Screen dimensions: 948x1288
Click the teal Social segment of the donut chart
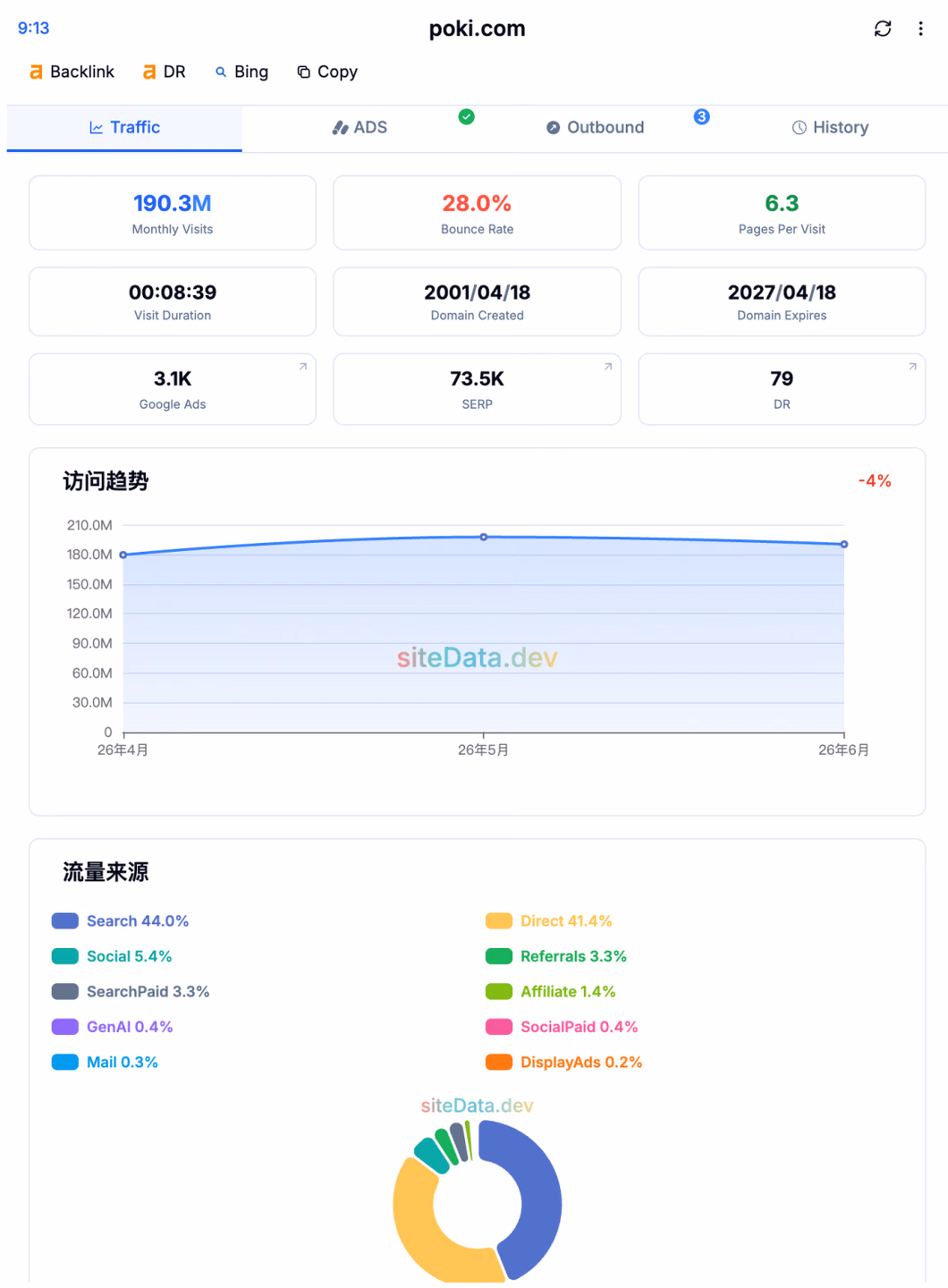pyautogui.click(x=432, y=1155)
